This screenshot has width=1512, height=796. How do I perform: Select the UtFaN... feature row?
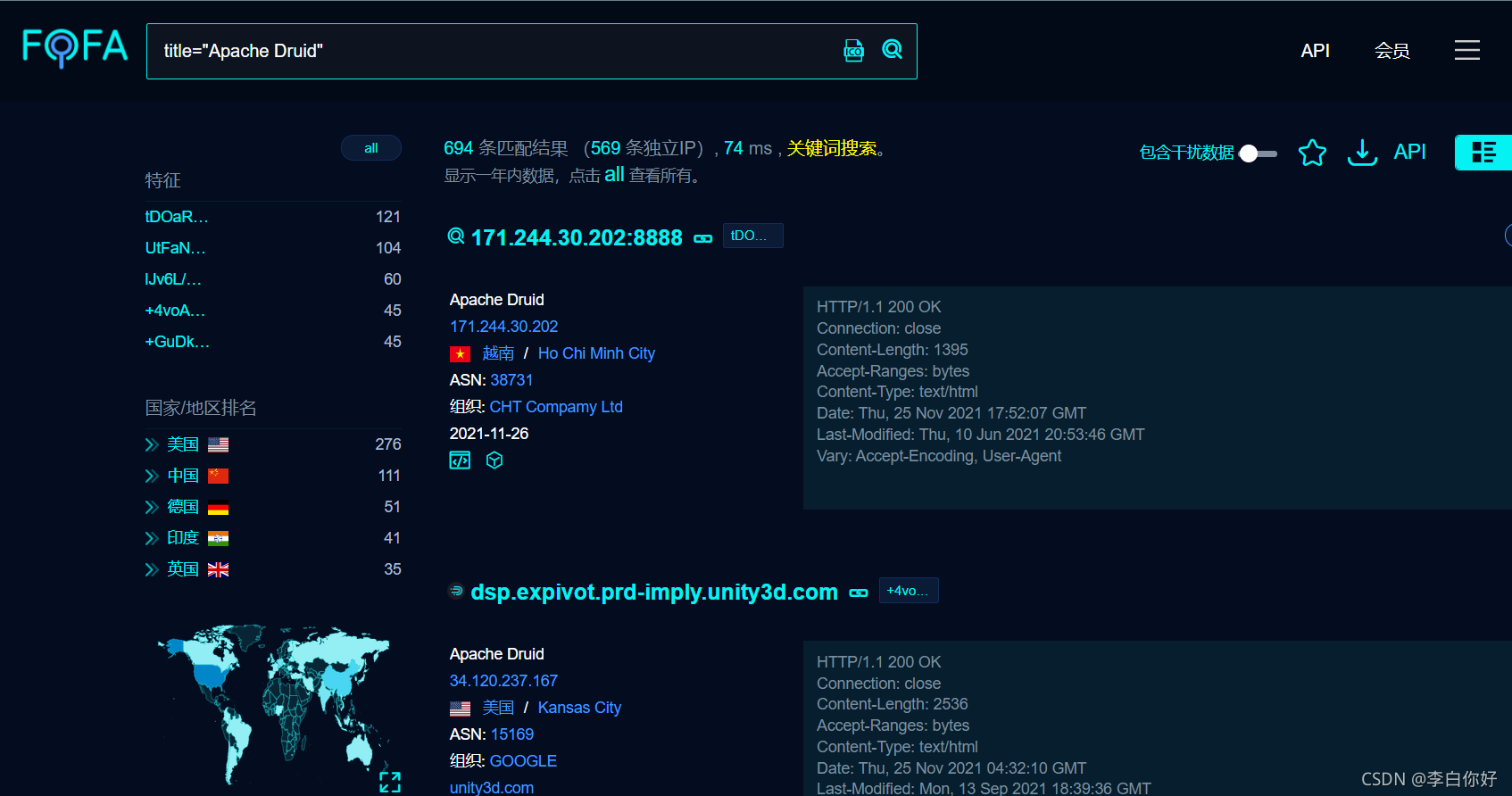273,248
